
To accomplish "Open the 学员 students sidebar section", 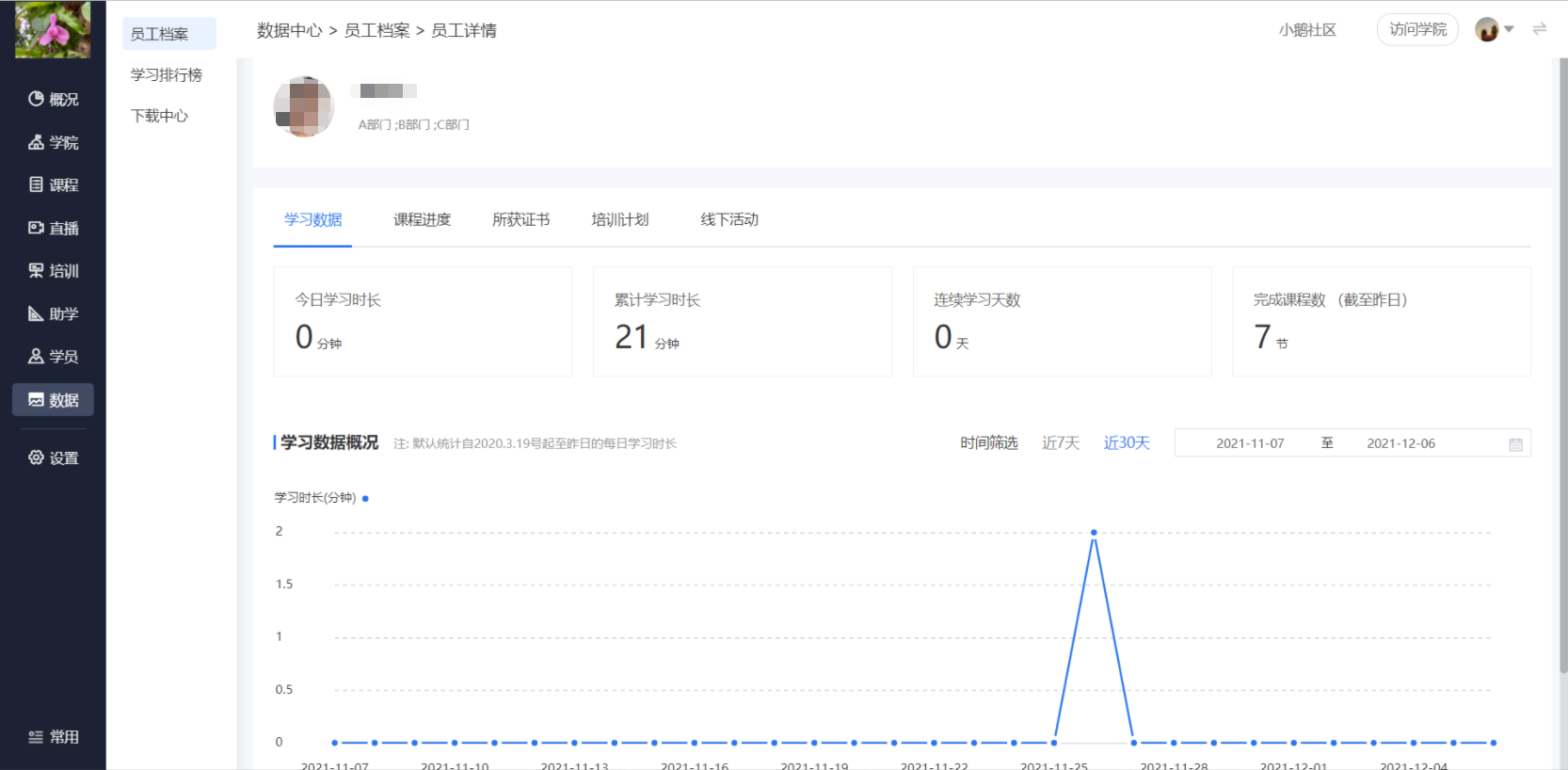I will (x=53, y=357).
